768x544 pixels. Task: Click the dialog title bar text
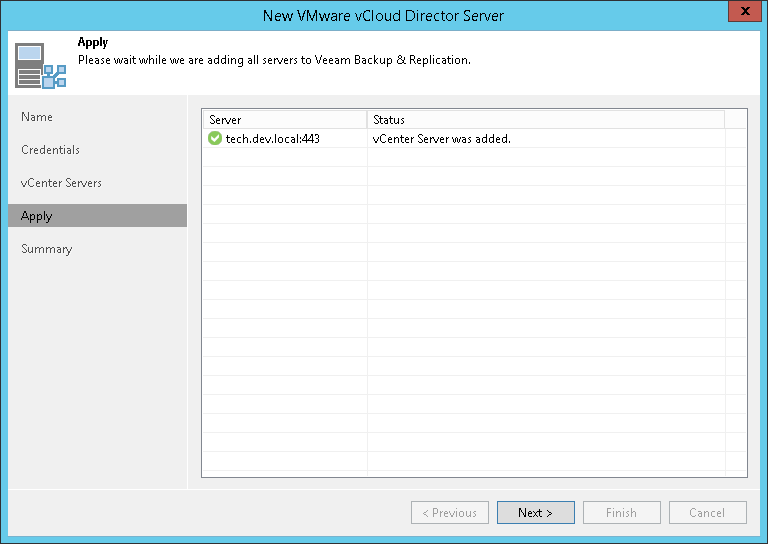pos(383,16)
